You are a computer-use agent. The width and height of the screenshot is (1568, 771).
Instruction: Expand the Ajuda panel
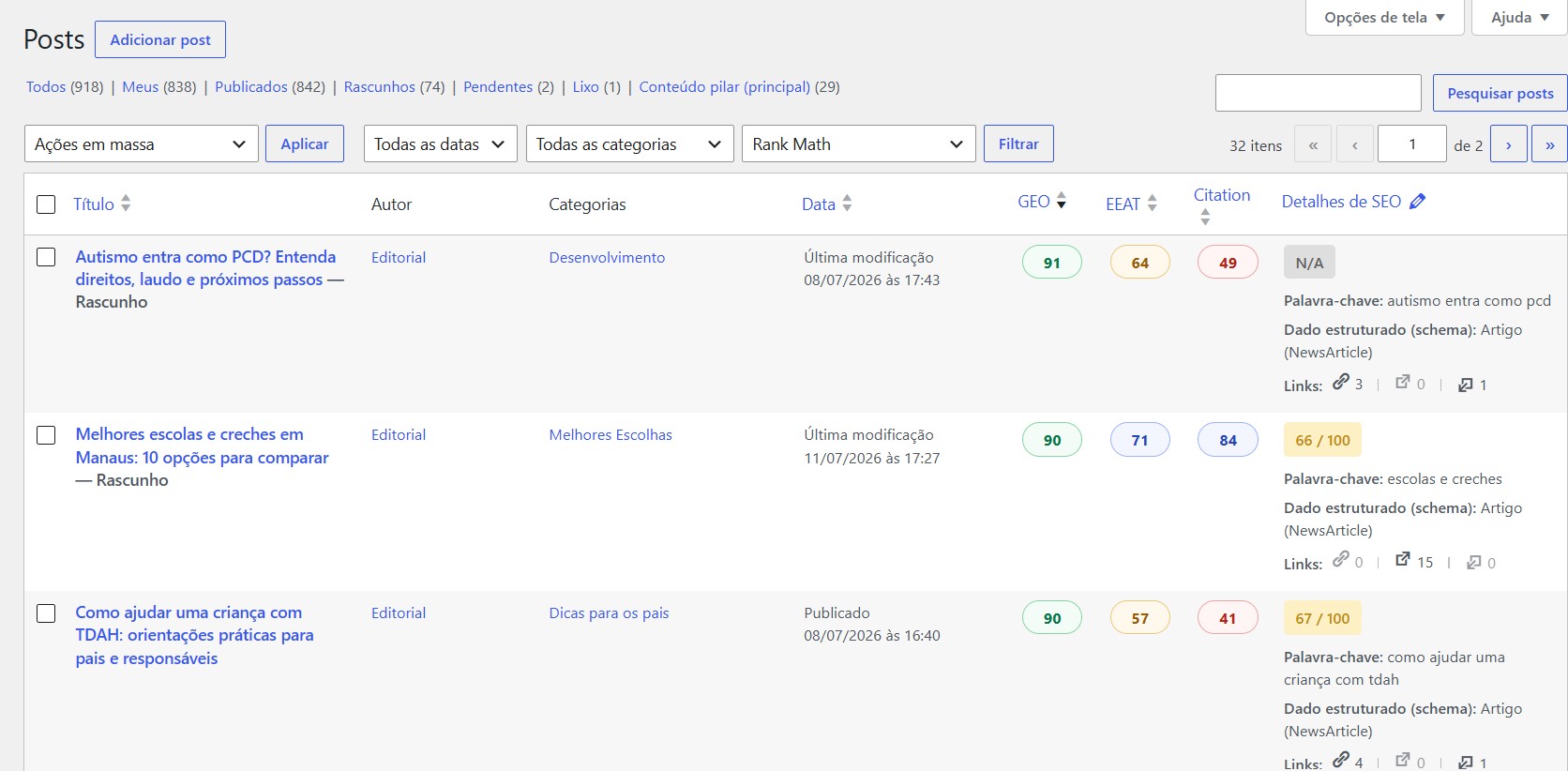(1519, 17)
